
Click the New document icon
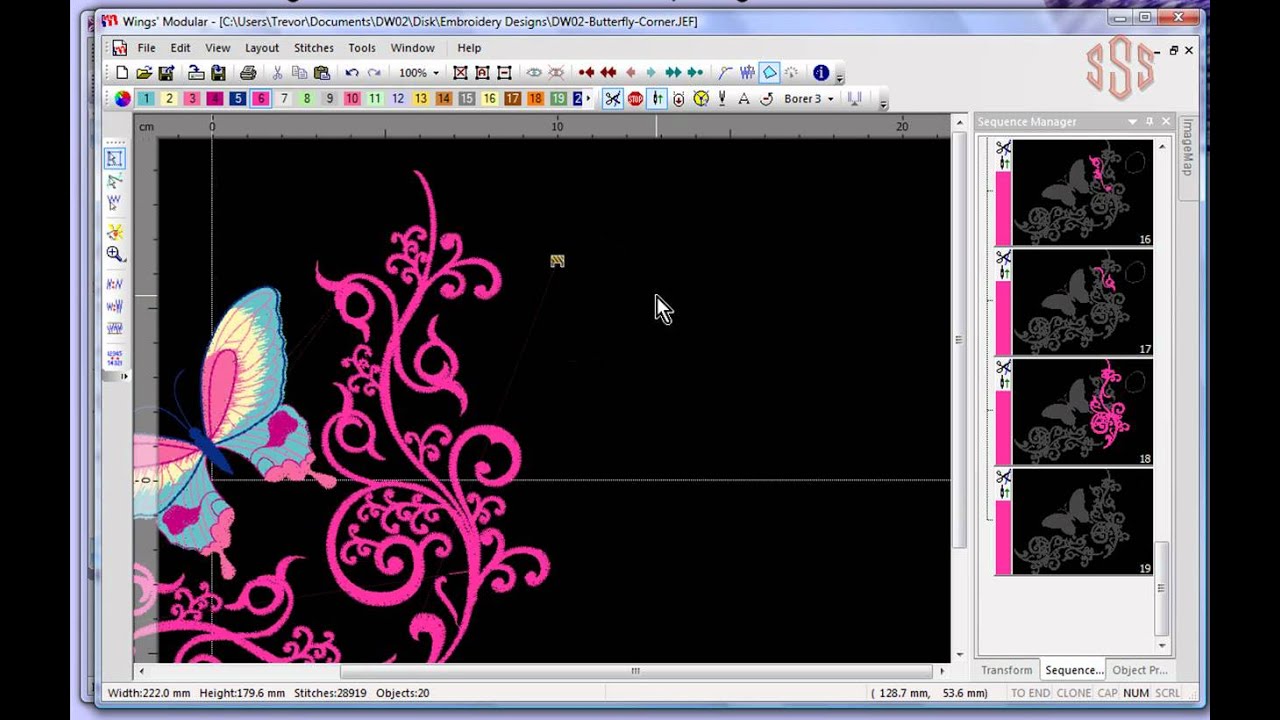coord(122,73)
